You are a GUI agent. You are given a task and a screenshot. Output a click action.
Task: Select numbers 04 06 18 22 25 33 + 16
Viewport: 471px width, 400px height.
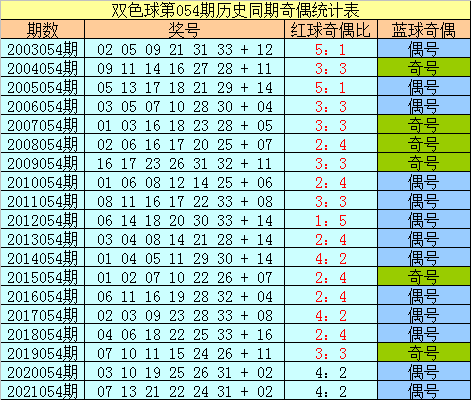[185, 334]
